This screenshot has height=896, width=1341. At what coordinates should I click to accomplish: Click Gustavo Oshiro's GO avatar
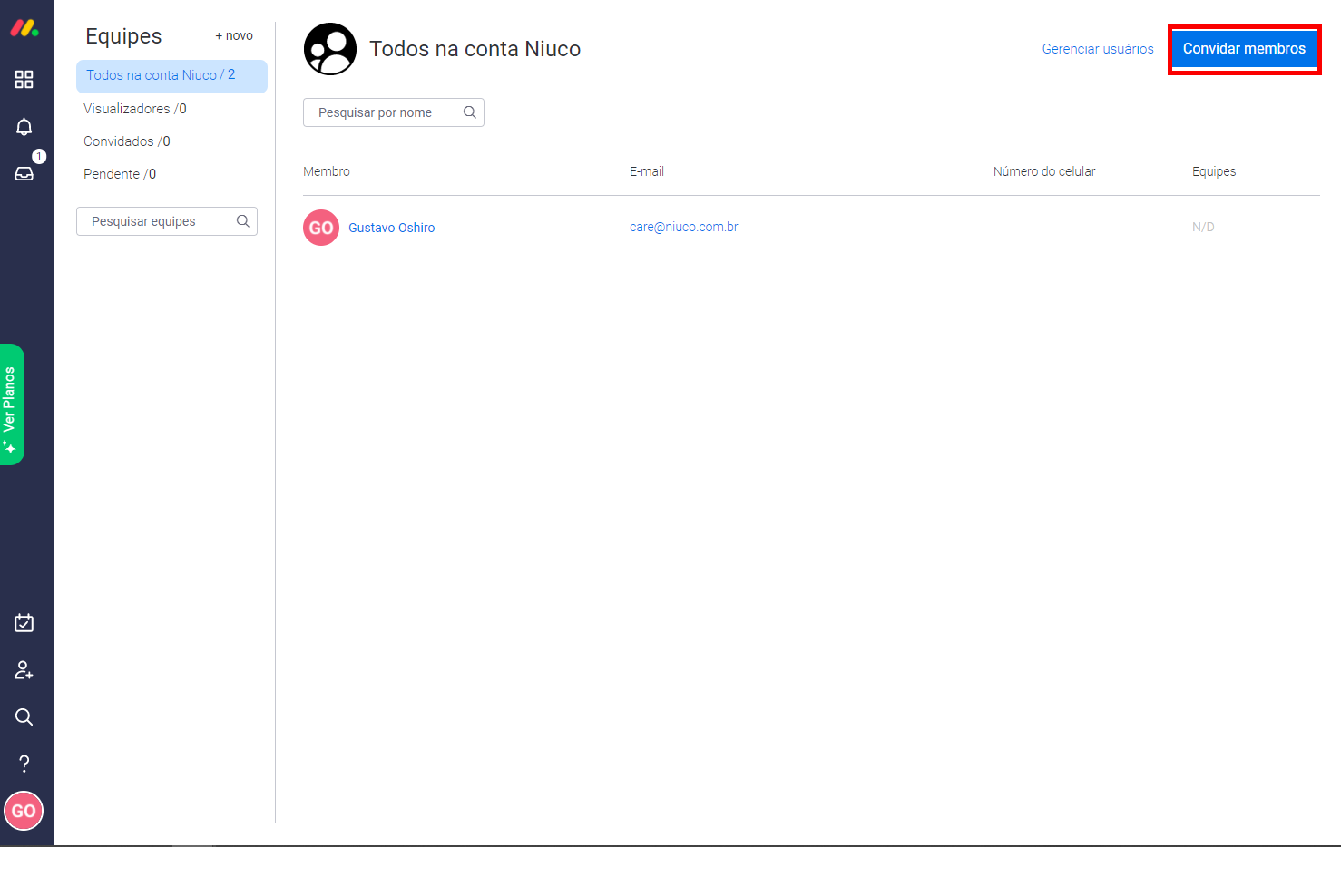(321, 228)
